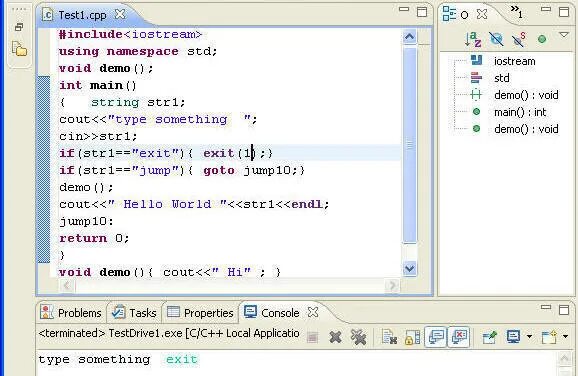
Task: Toggle Hide Non-Public Members green dot
Action: 542,39
